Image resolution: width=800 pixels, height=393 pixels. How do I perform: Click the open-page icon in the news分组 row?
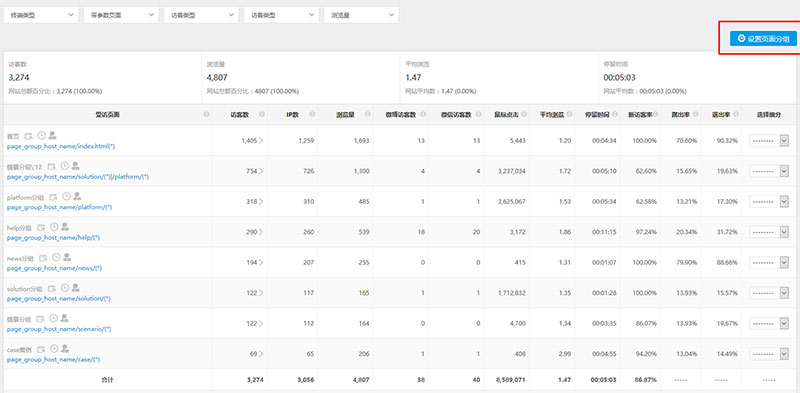(x=44, y=258)
